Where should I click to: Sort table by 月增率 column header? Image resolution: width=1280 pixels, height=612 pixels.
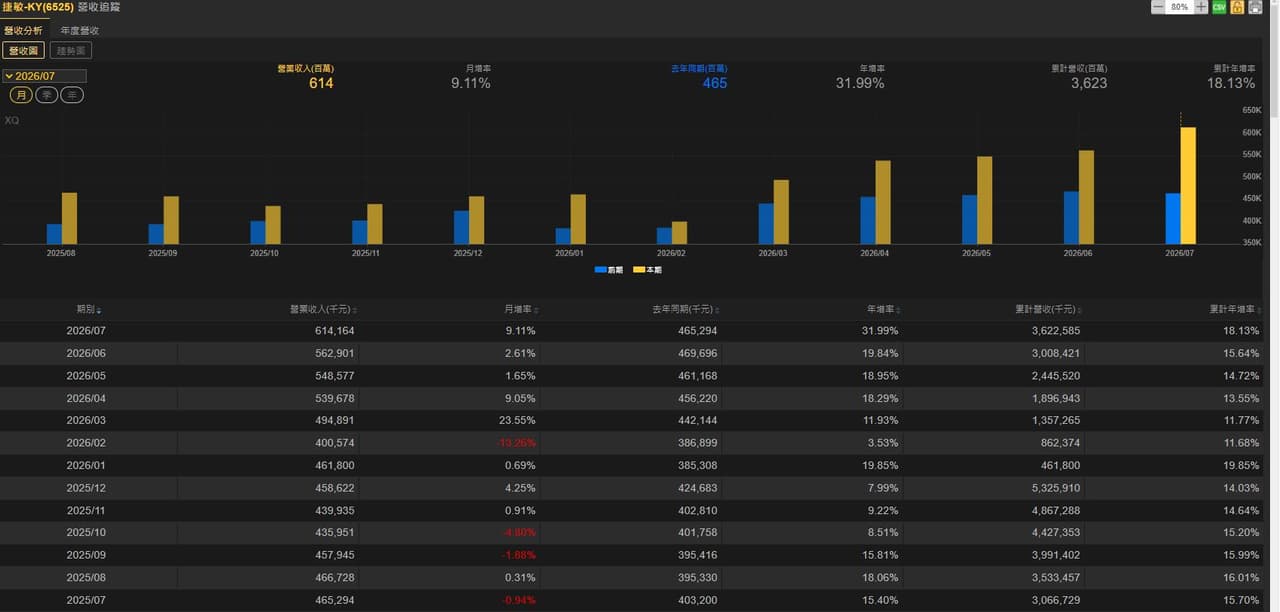(521, 309)
